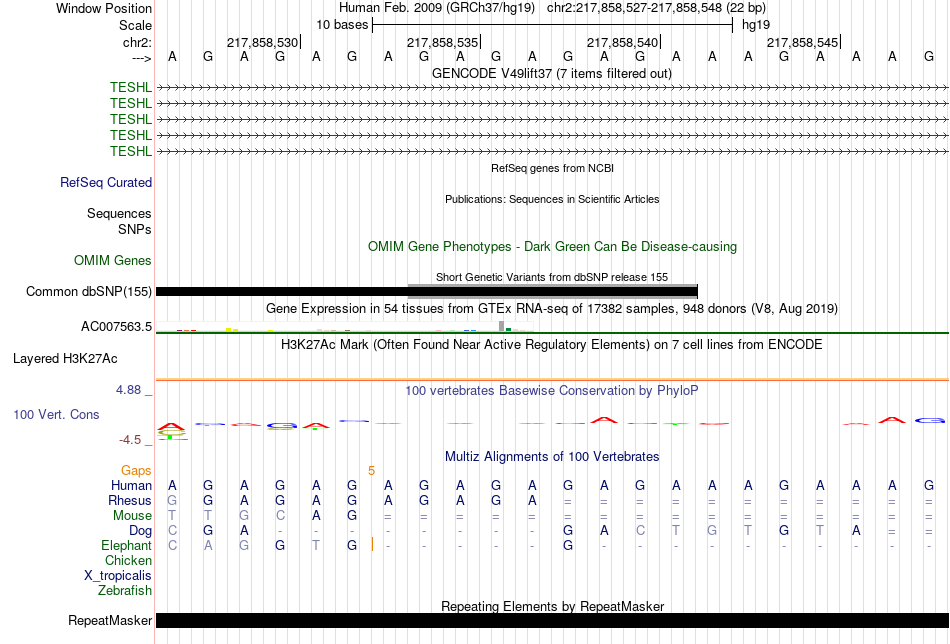Click the hg19 label beside the scale bar
The height and width of the screenshot is (644, 950).
(756, 25)
